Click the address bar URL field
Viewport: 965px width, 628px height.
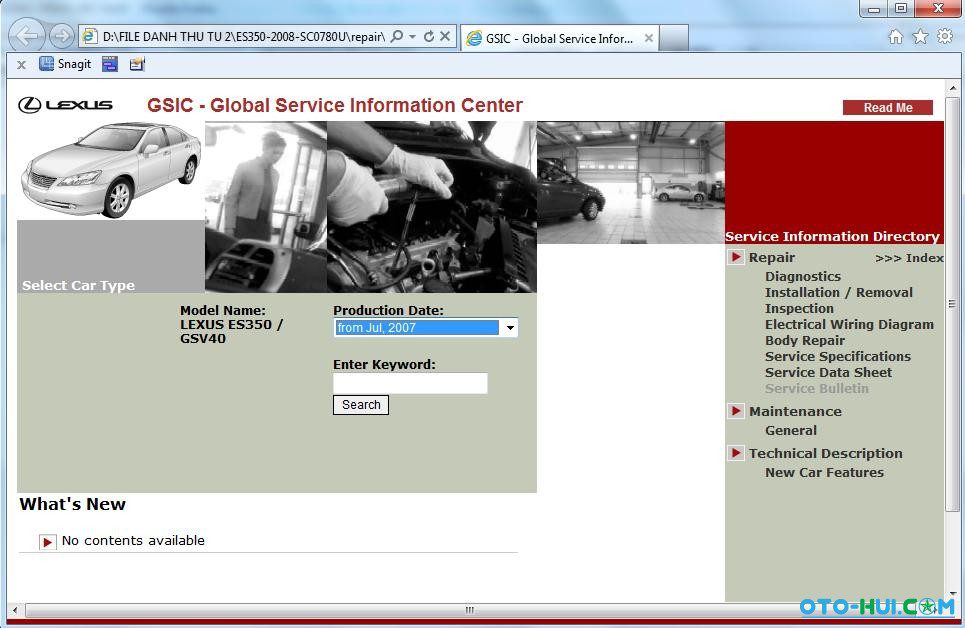click(x=243, y=36)
